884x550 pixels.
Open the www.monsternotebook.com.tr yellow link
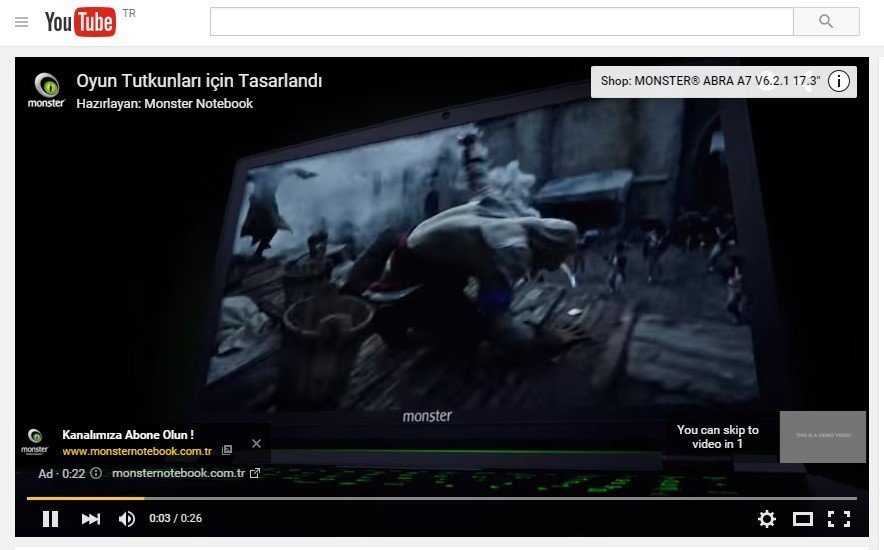tap(137, 451)
